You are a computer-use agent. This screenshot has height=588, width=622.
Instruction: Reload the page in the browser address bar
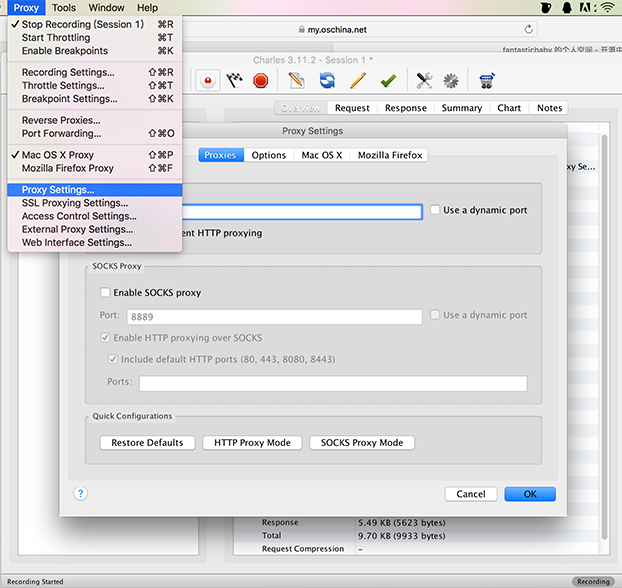tap(528, 29)
